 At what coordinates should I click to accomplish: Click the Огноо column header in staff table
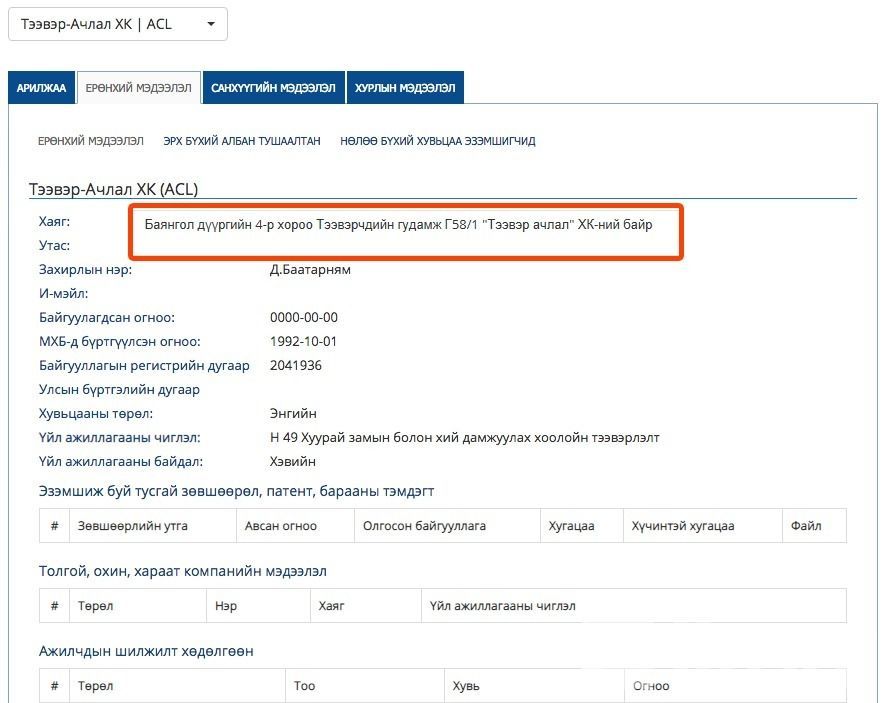(x=651, y=686)
